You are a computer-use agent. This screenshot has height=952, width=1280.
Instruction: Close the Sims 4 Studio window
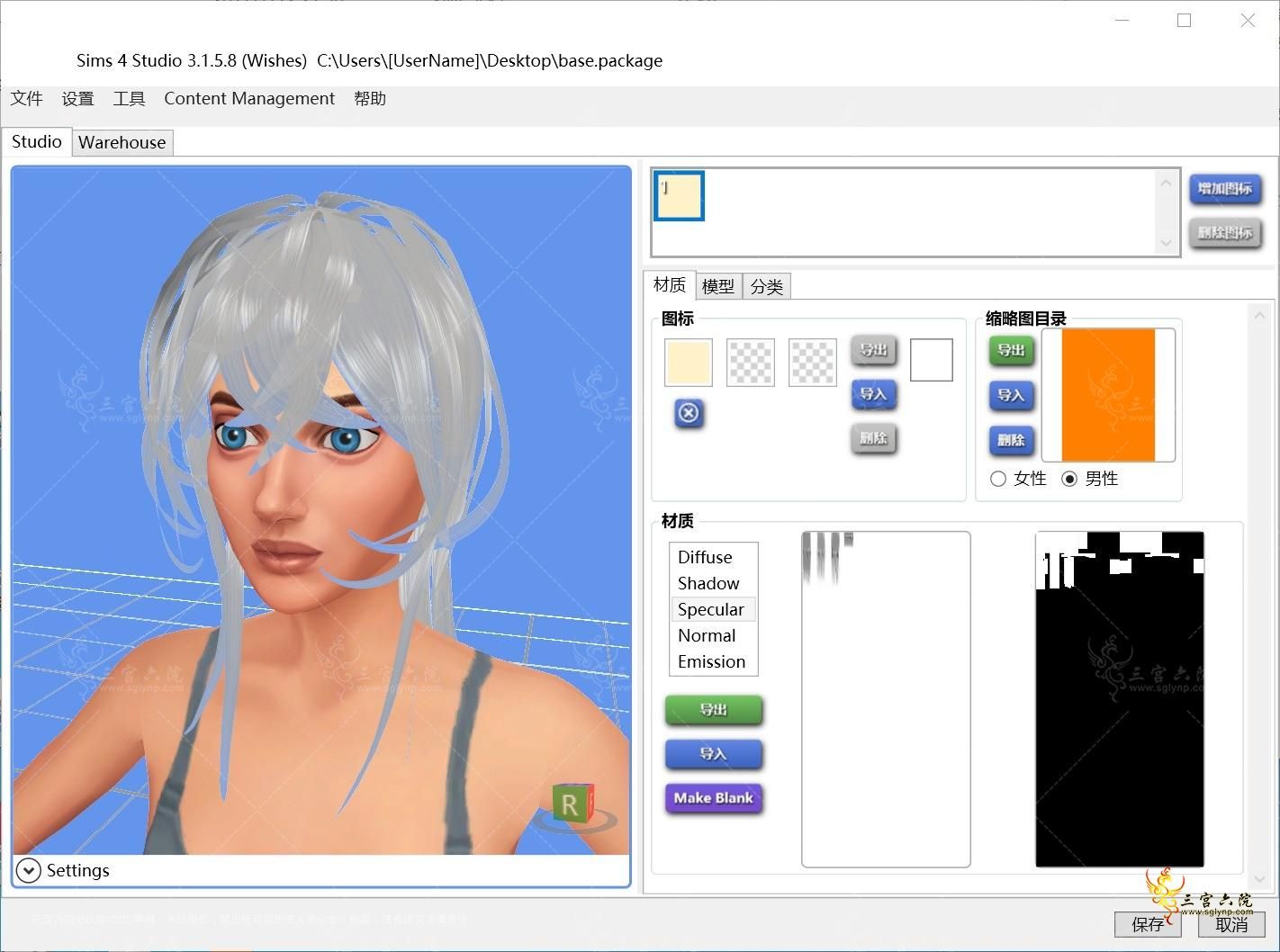click(x=1248, y=20)
